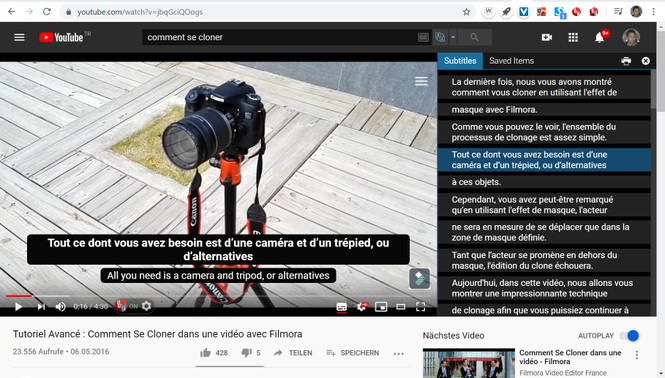Open the YouTube account avatar menu

631,37
